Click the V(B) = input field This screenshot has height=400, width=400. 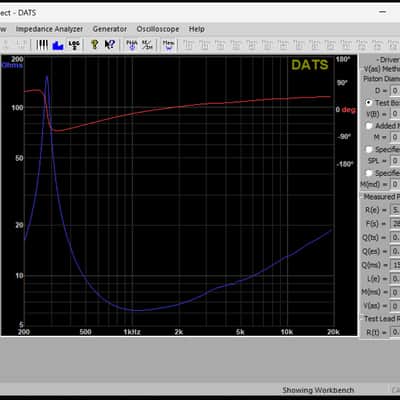tap(395, 114)
